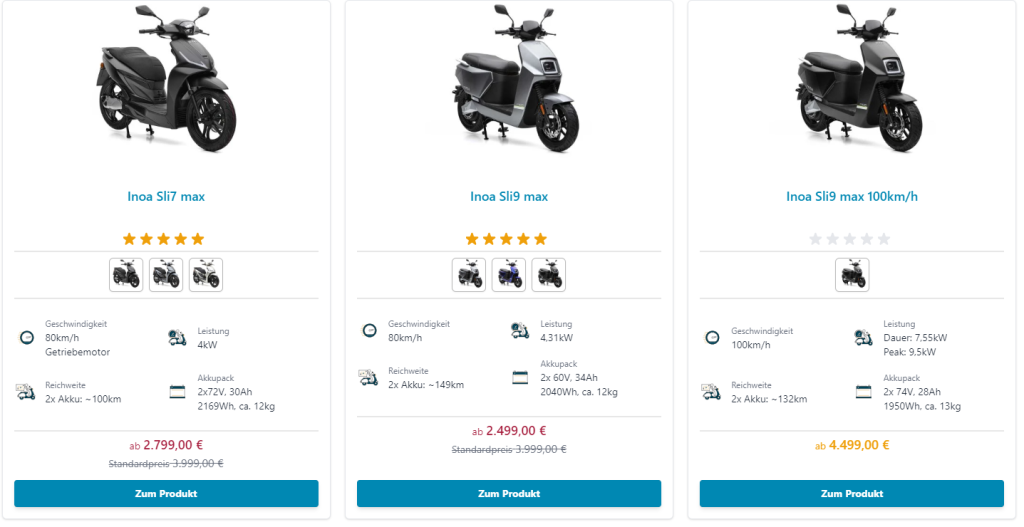Click the speedometer icon on Inoa Sli7 max
Viewport: 1024px width, 527px height.
coord(27,337)
